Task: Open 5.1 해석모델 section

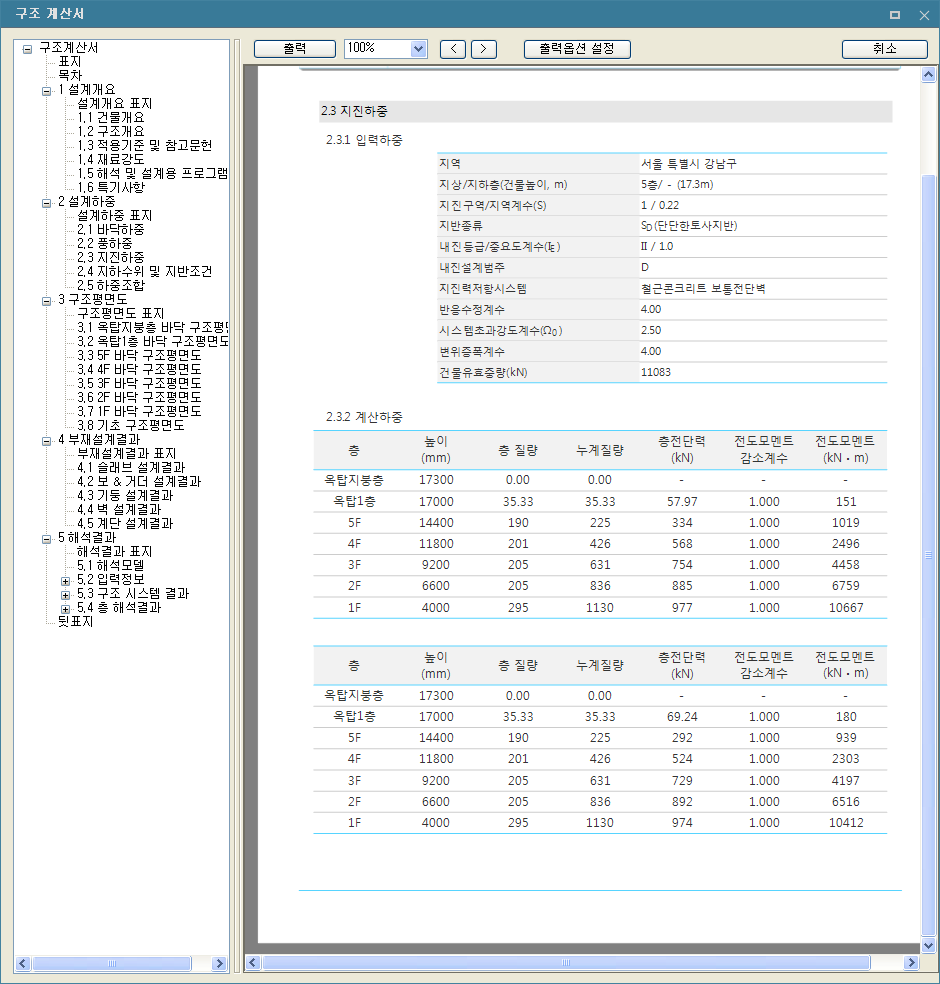Action: click(x=111, y=565)
